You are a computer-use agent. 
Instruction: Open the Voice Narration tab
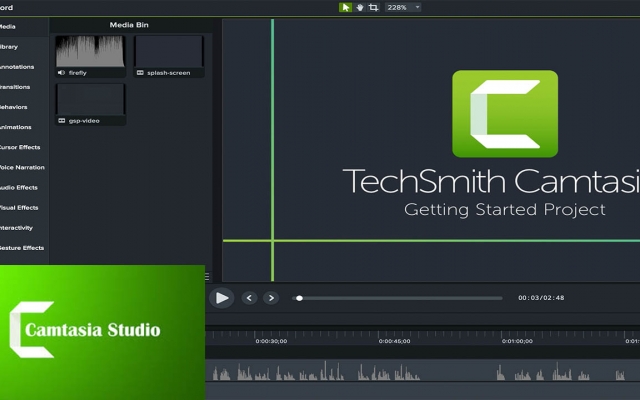[x=24, y=167]
